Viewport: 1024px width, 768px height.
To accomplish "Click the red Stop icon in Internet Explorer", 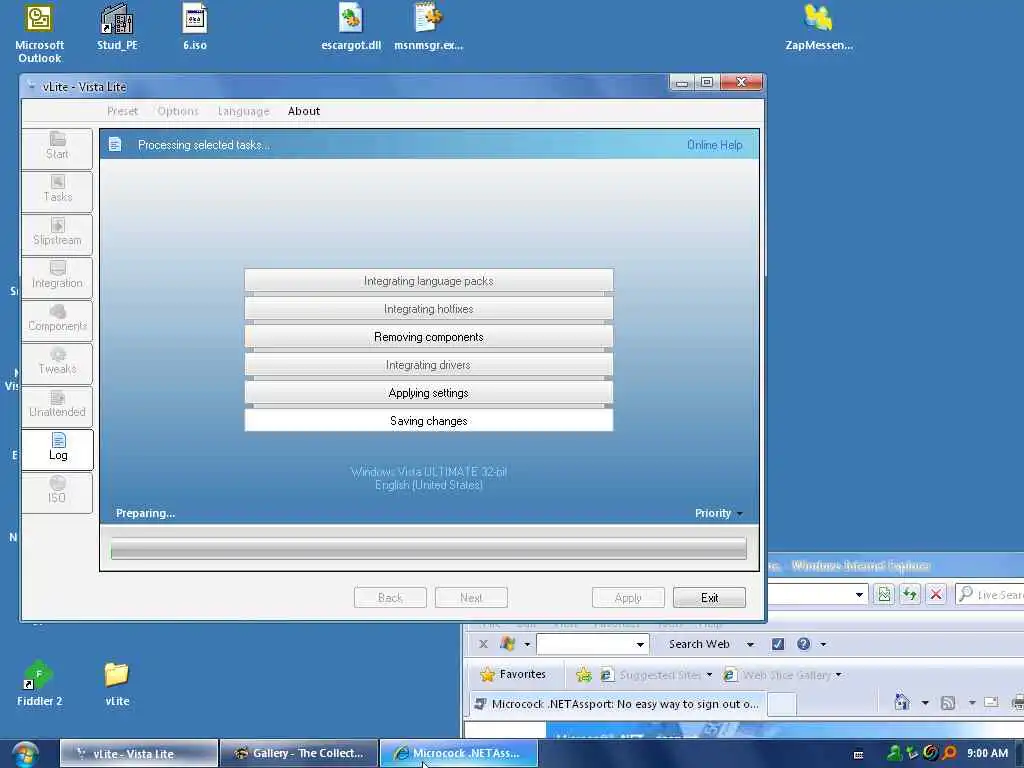I will pyautogui.click(x=936, y=594).
